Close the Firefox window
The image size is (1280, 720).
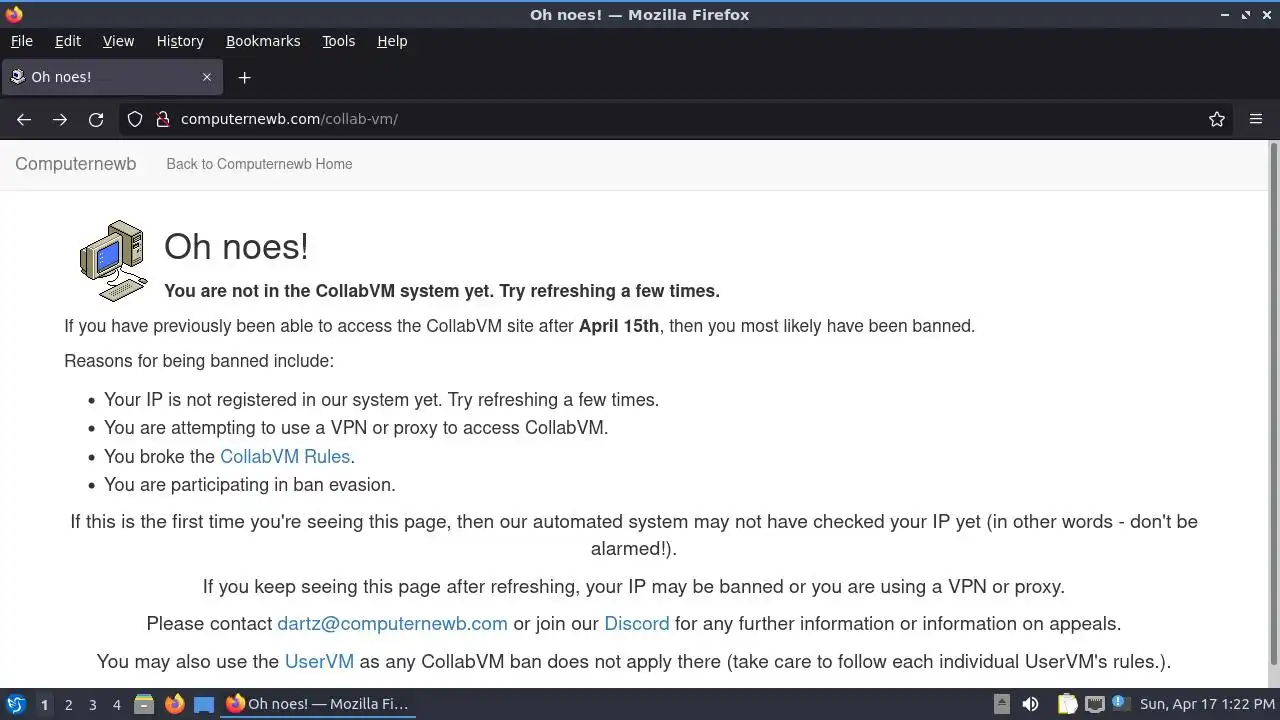click(1266, 15)
